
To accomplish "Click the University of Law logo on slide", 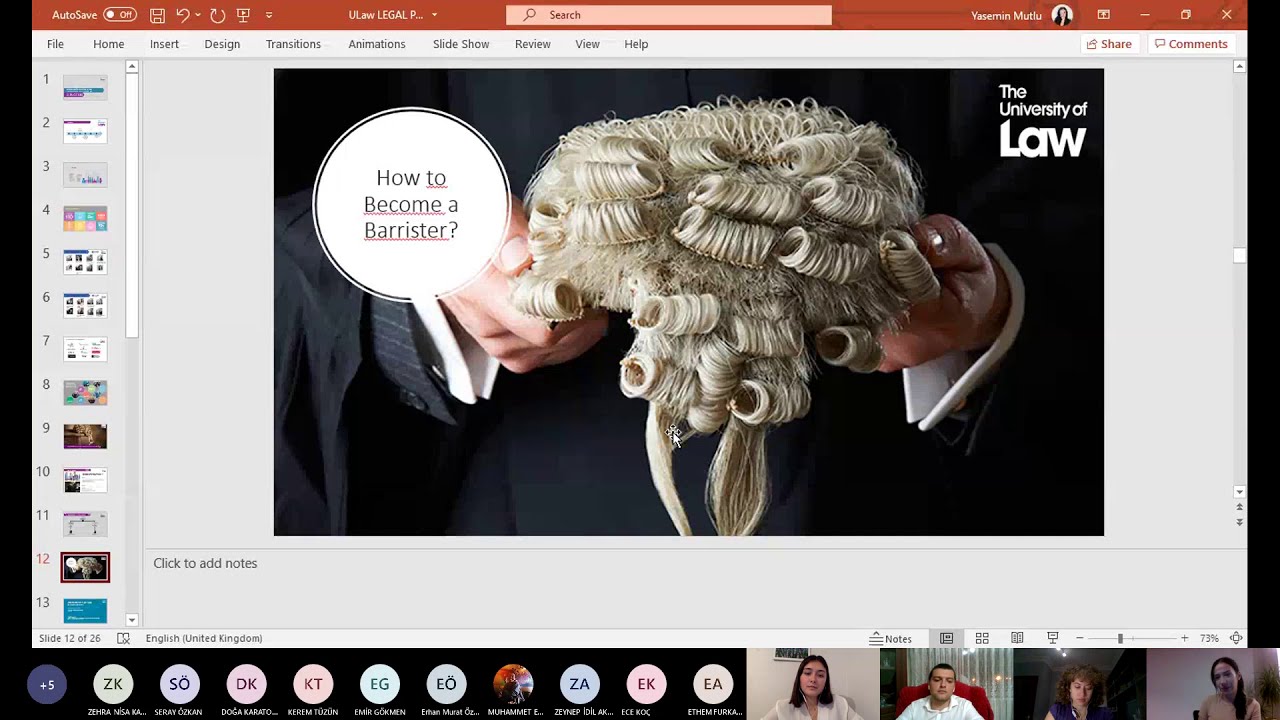I will (1042, 121).
